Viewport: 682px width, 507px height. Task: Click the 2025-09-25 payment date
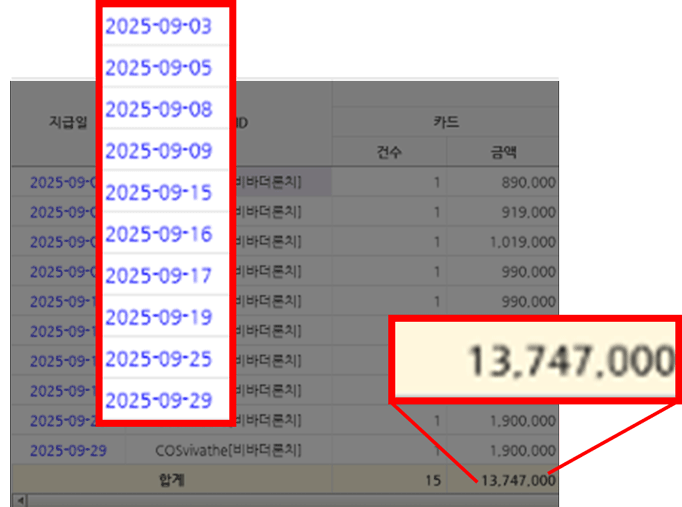(158, 359)
